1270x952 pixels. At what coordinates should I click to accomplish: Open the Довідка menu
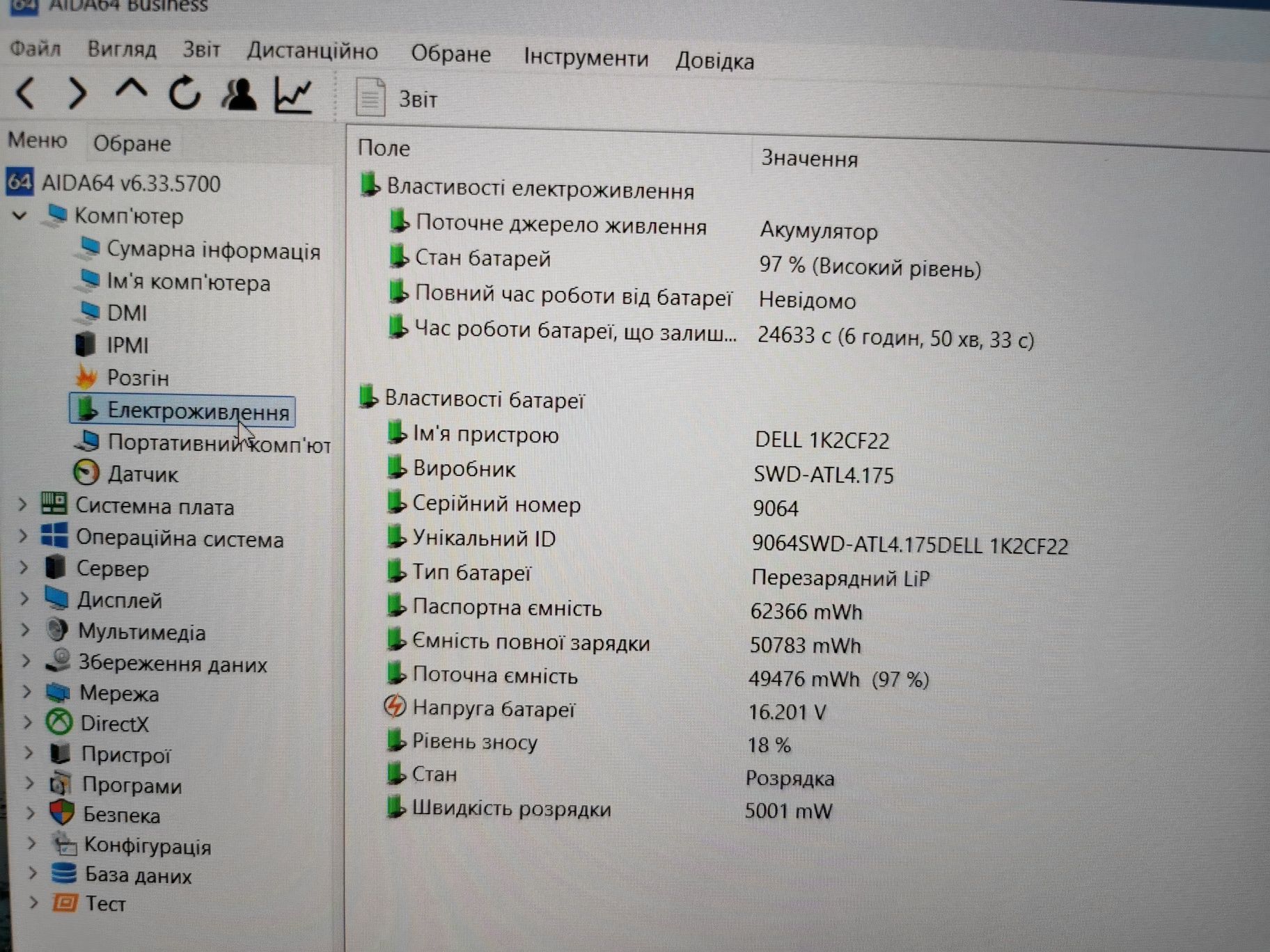[714, 61]
